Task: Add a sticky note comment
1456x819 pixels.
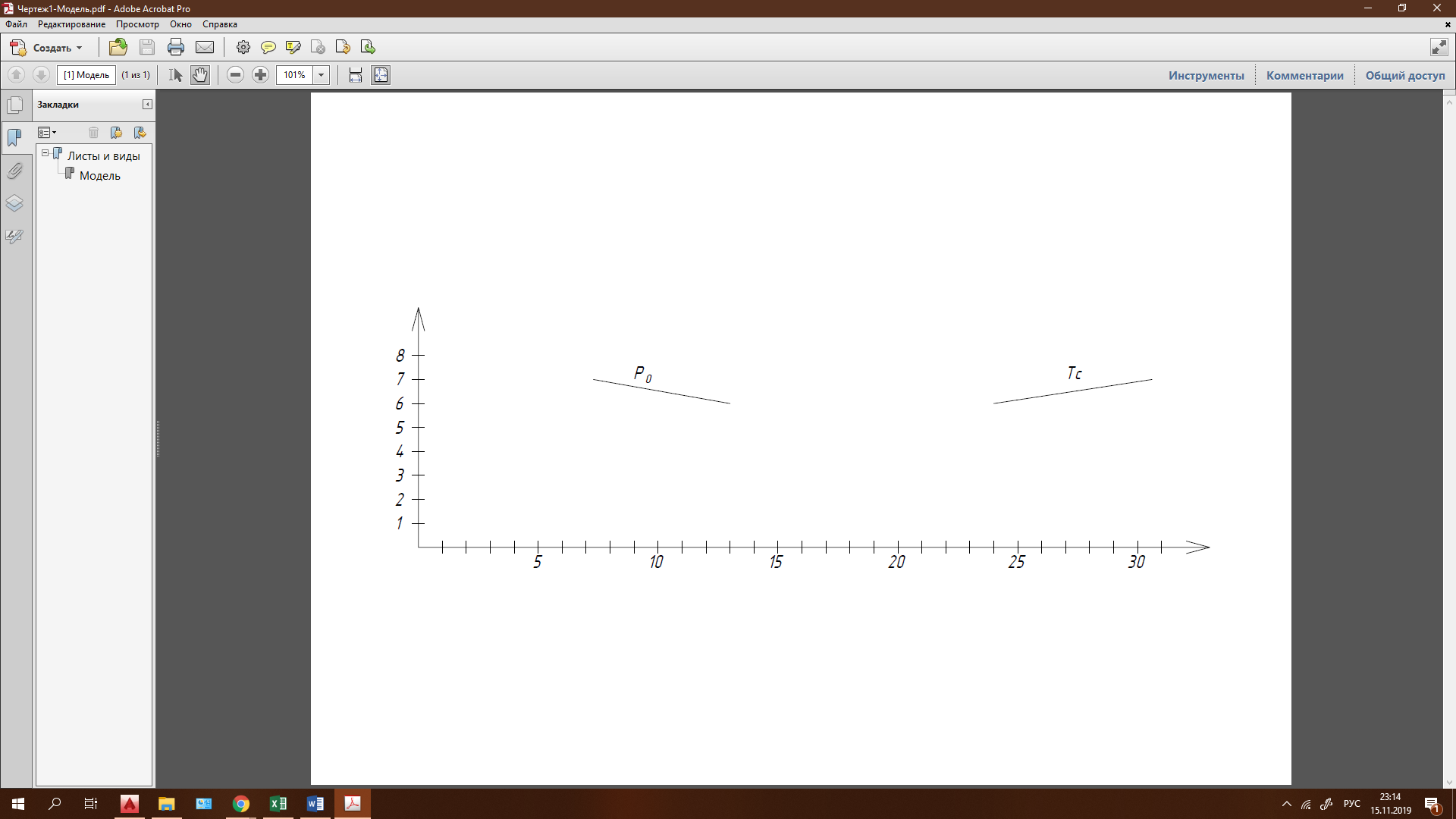Action: 268,47
